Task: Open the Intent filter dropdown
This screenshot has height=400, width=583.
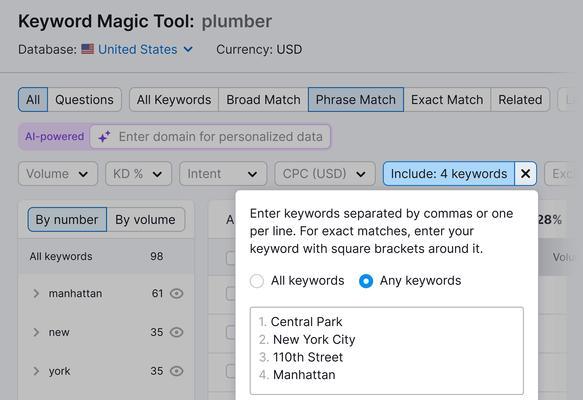Action: (x=223, y=174)
